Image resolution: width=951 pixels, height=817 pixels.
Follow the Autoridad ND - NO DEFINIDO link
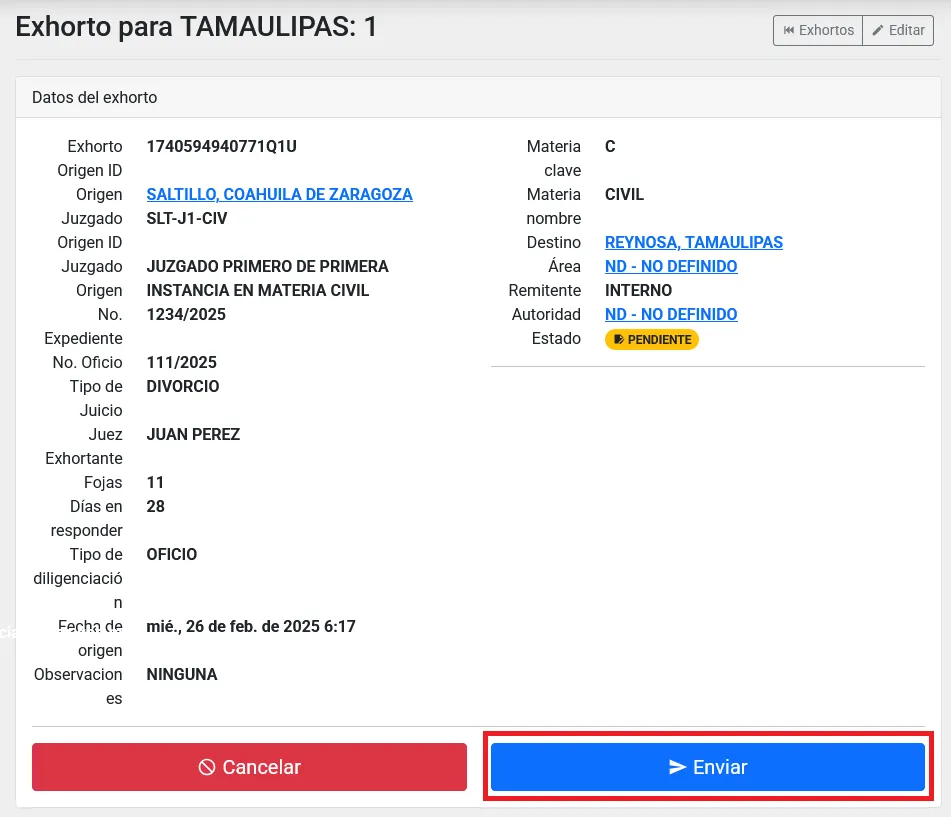click(671, 314)
